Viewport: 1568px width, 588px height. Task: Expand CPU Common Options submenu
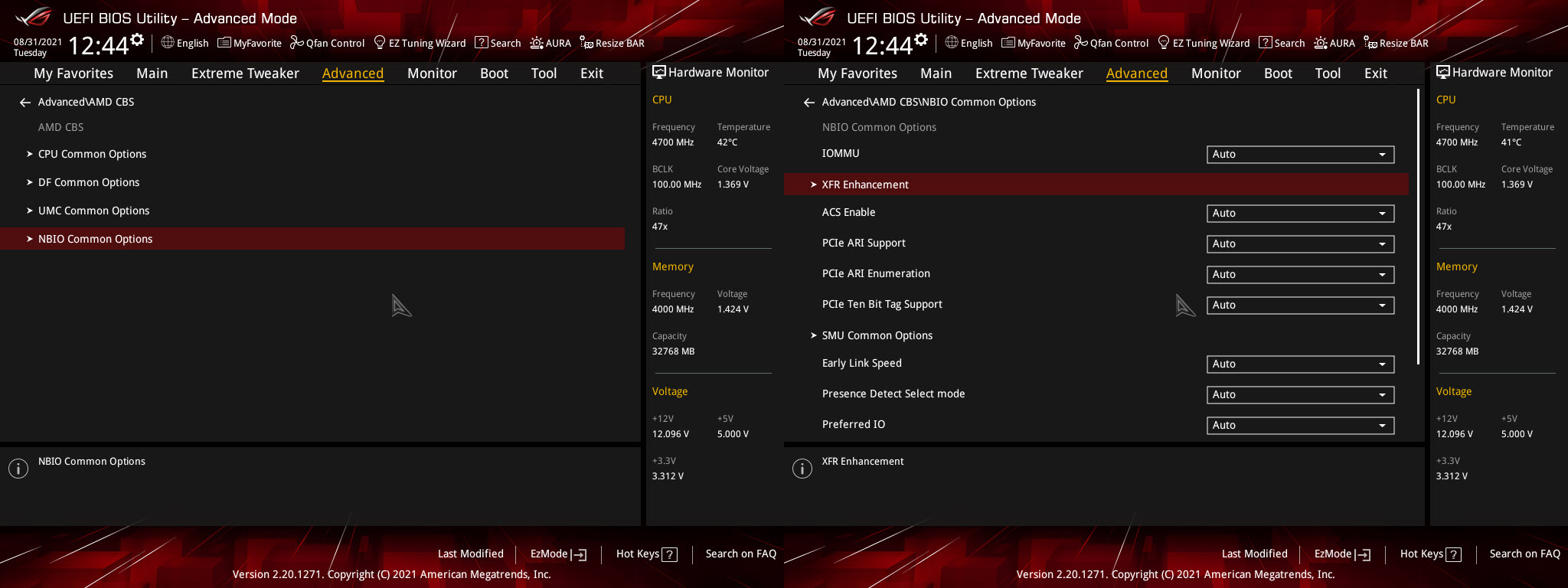[92, 154]
